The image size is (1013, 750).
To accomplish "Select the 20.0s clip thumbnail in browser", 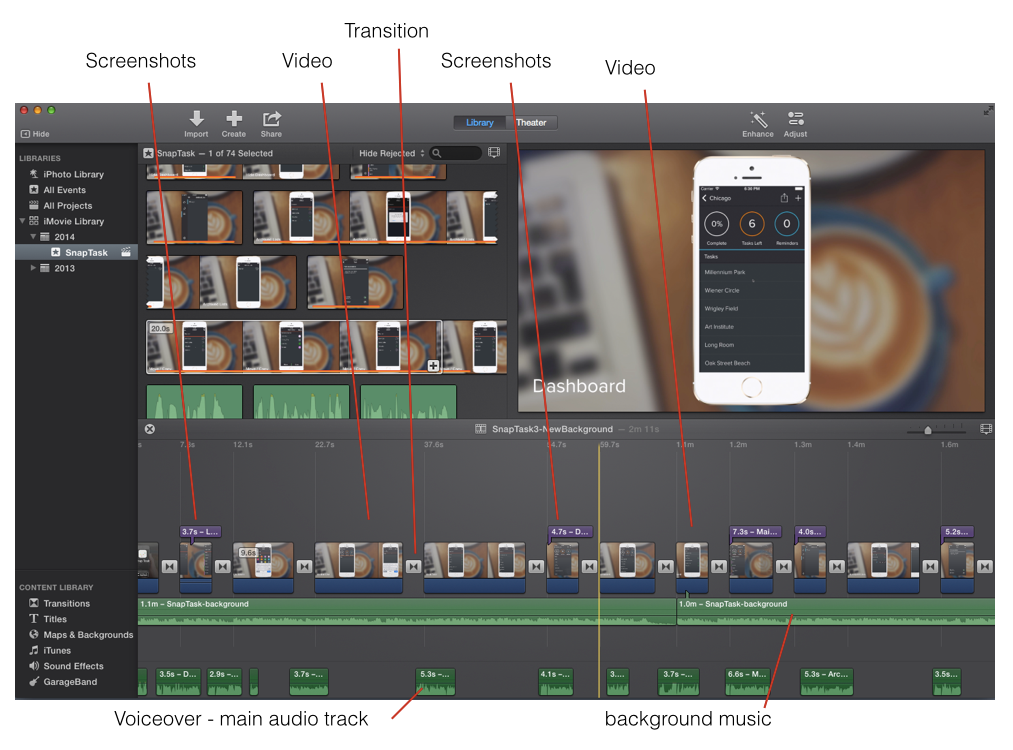I will point(294,347).
